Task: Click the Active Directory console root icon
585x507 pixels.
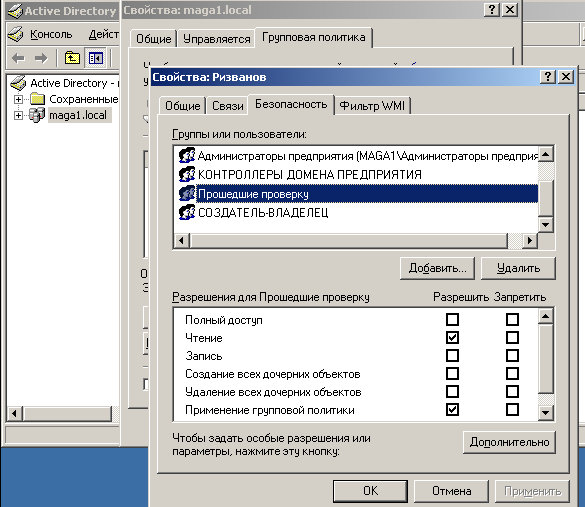Action: pos(18,83)
